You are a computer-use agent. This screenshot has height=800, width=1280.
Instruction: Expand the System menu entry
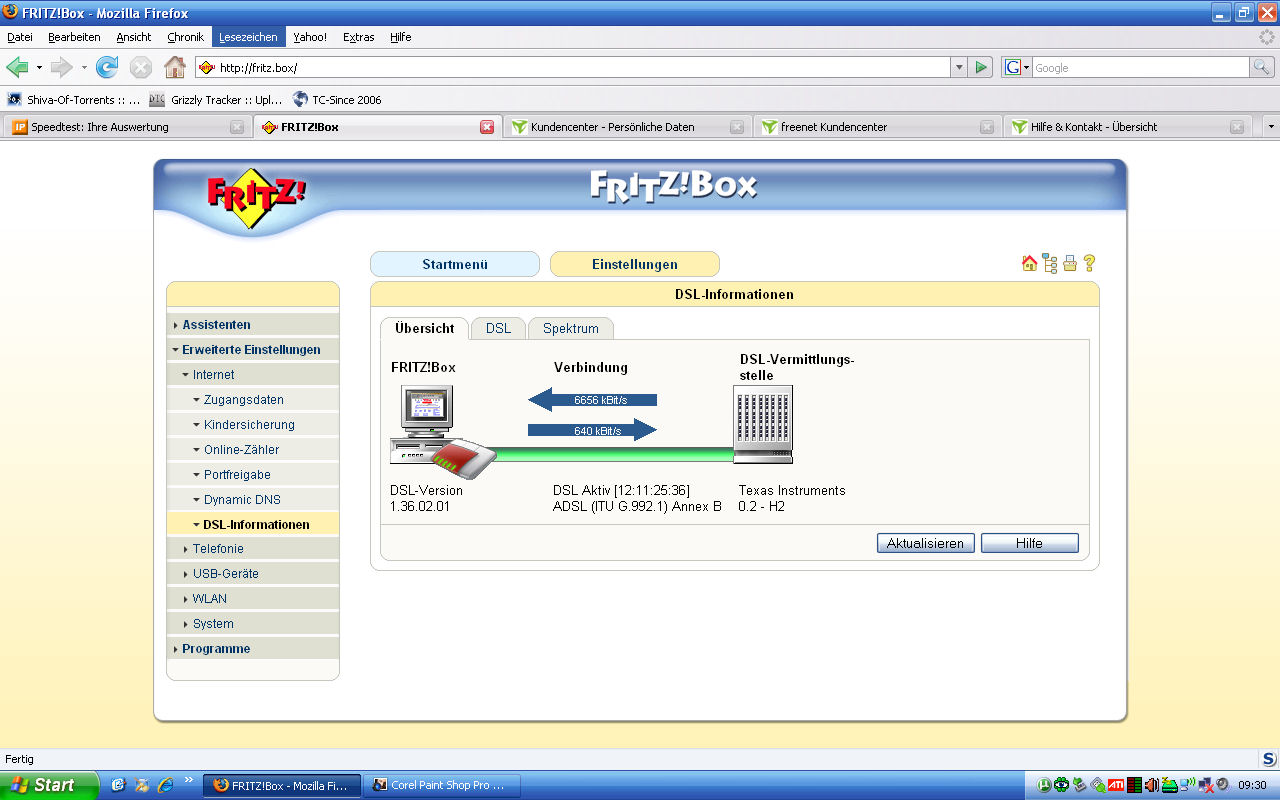pyautogui.click(x=213, y=624)
